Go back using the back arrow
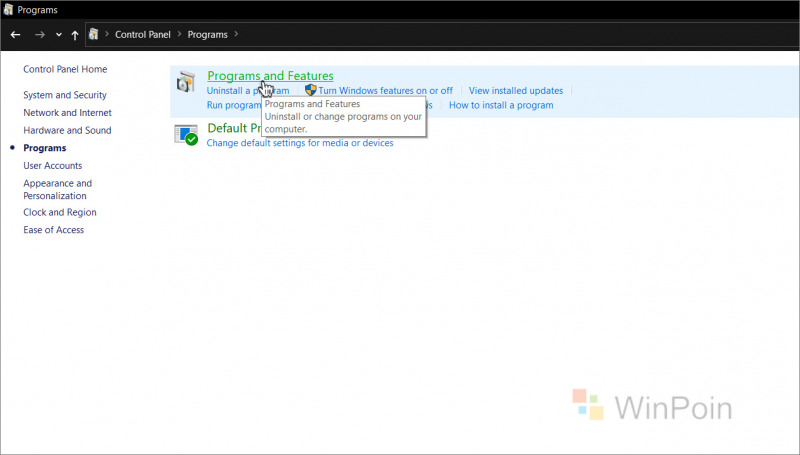Viewport: 800px width, 455px height. tap(15, 35)
